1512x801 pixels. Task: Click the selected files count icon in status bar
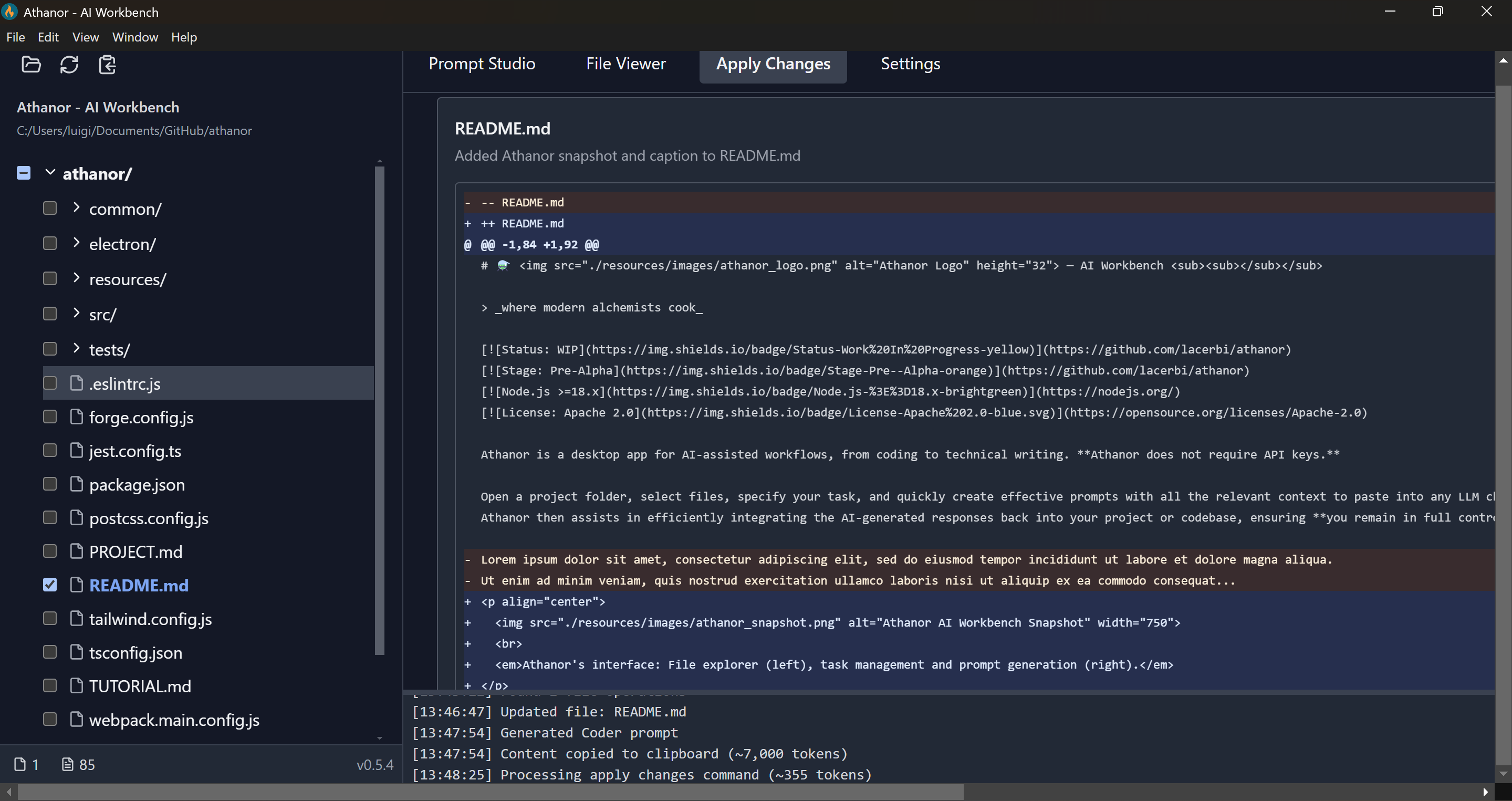point(20,764)
